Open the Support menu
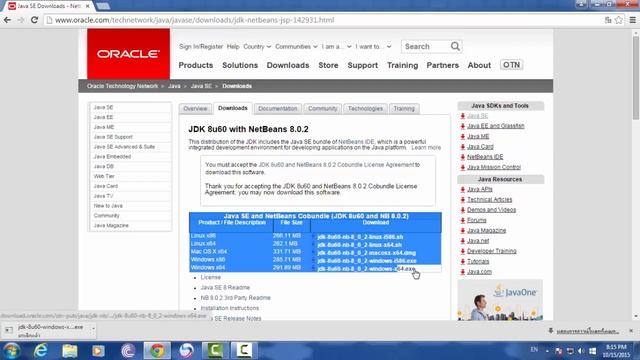The width and height of the screenshot is (640, 360). [362, 65]
